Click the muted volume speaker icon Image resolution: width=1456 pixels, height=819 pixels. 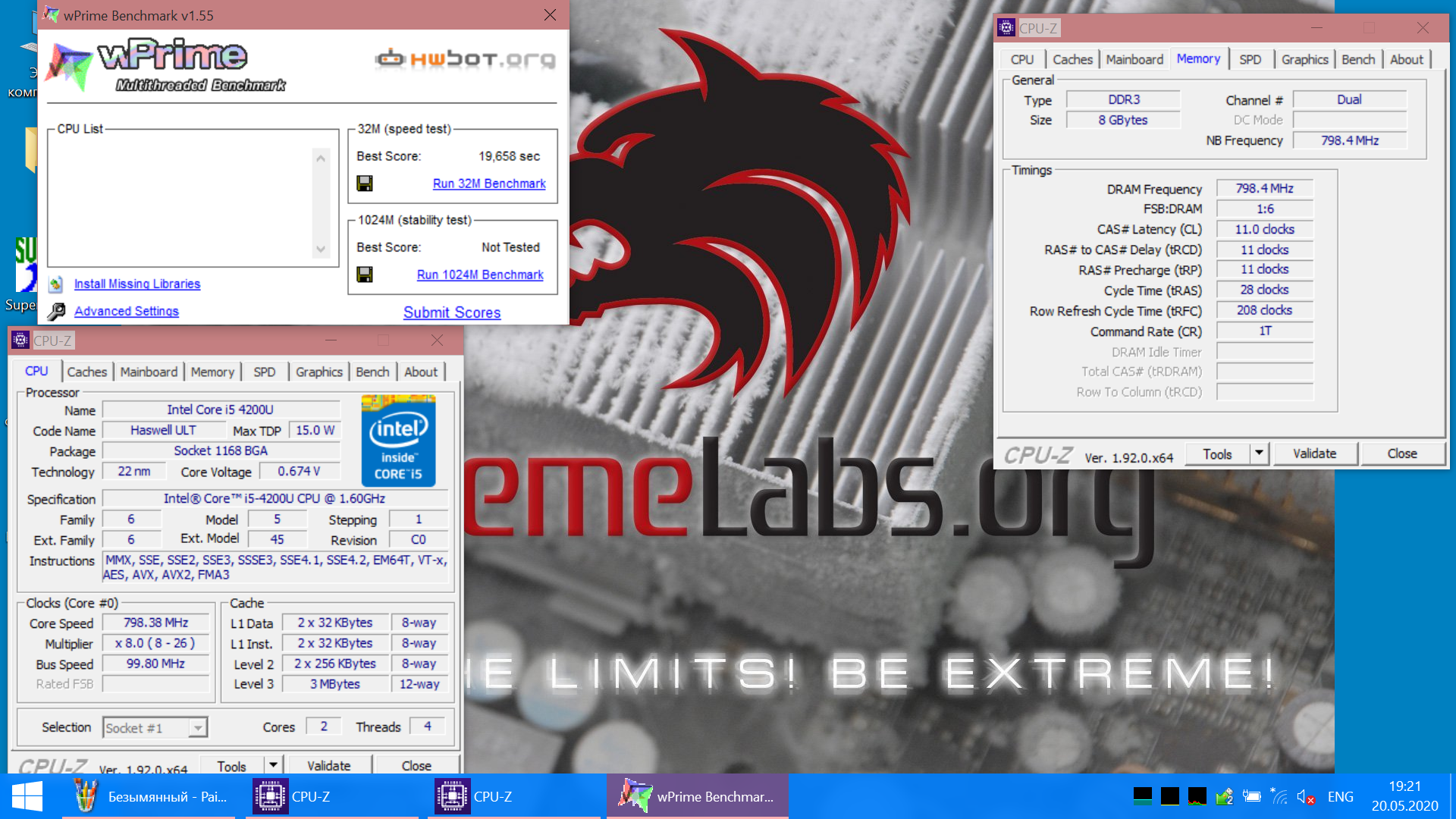pos(1306,796)
